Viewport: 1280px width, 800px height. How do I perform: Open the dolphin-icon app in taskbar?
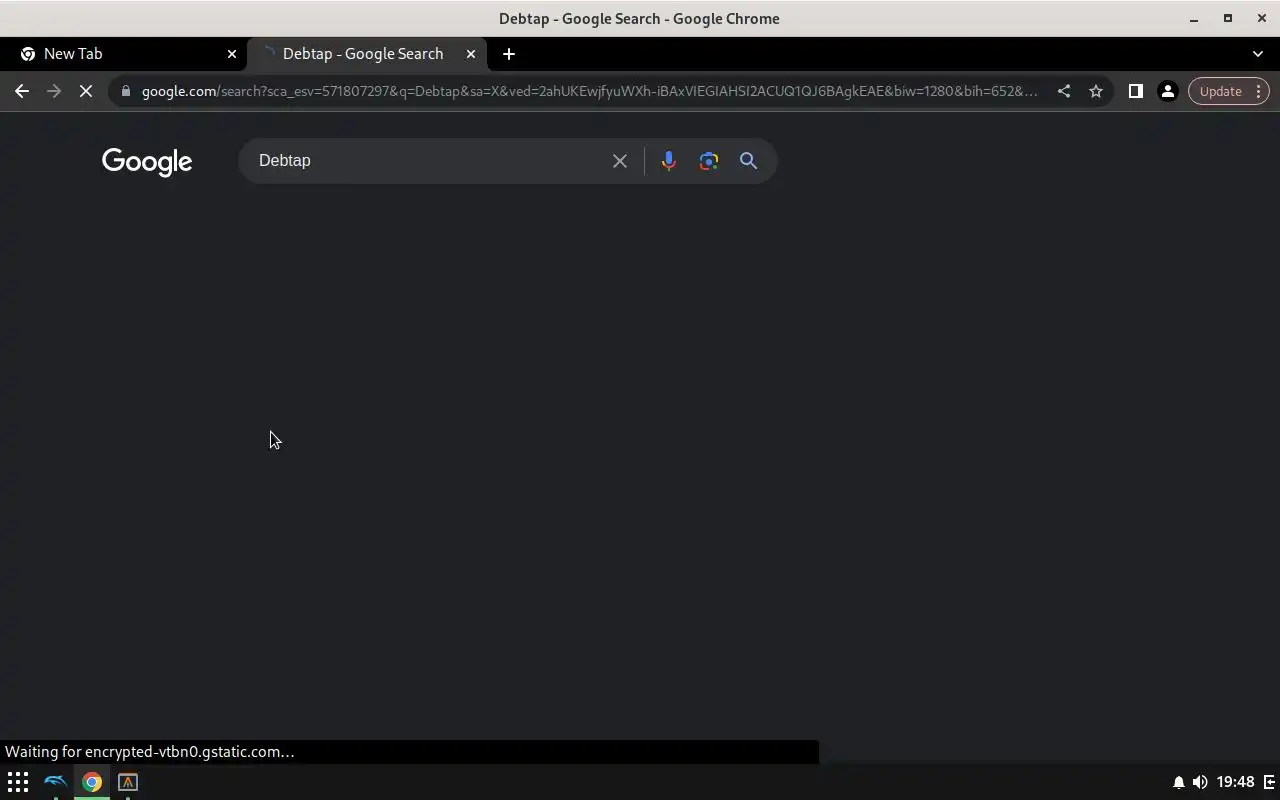(55, 782)
